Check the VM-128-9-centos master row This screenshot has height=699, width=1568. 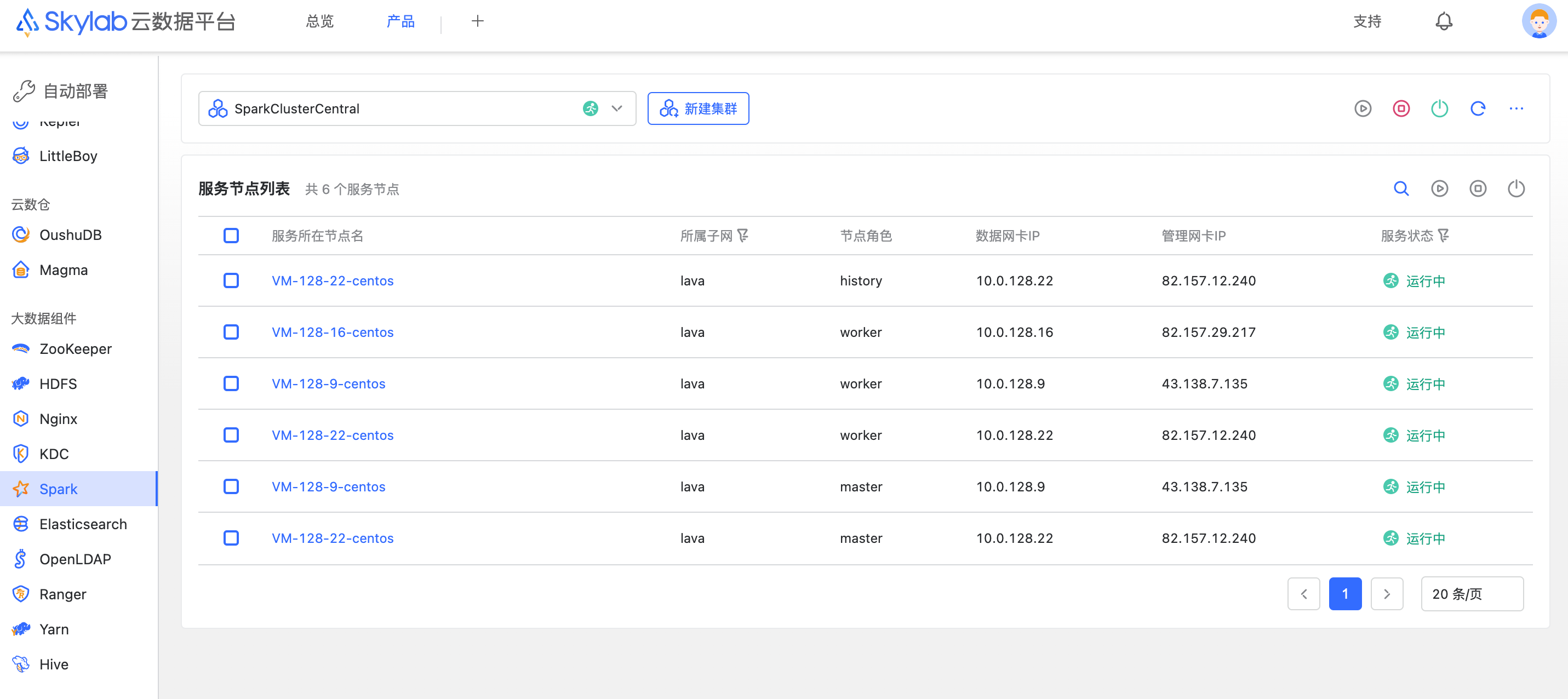click(x=231, y=486)
